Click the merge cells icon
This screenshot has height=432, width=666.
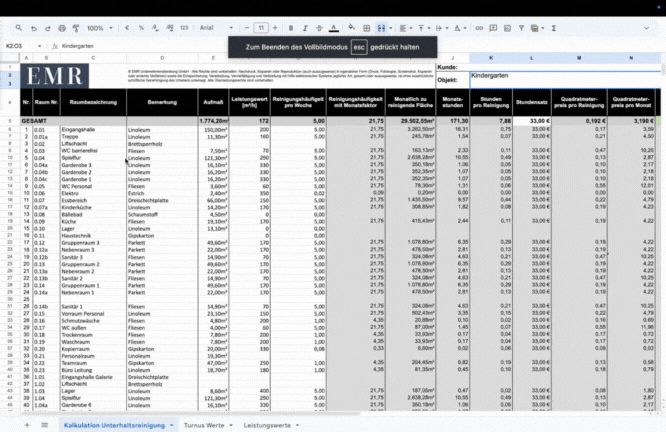[x=383, y=28]
